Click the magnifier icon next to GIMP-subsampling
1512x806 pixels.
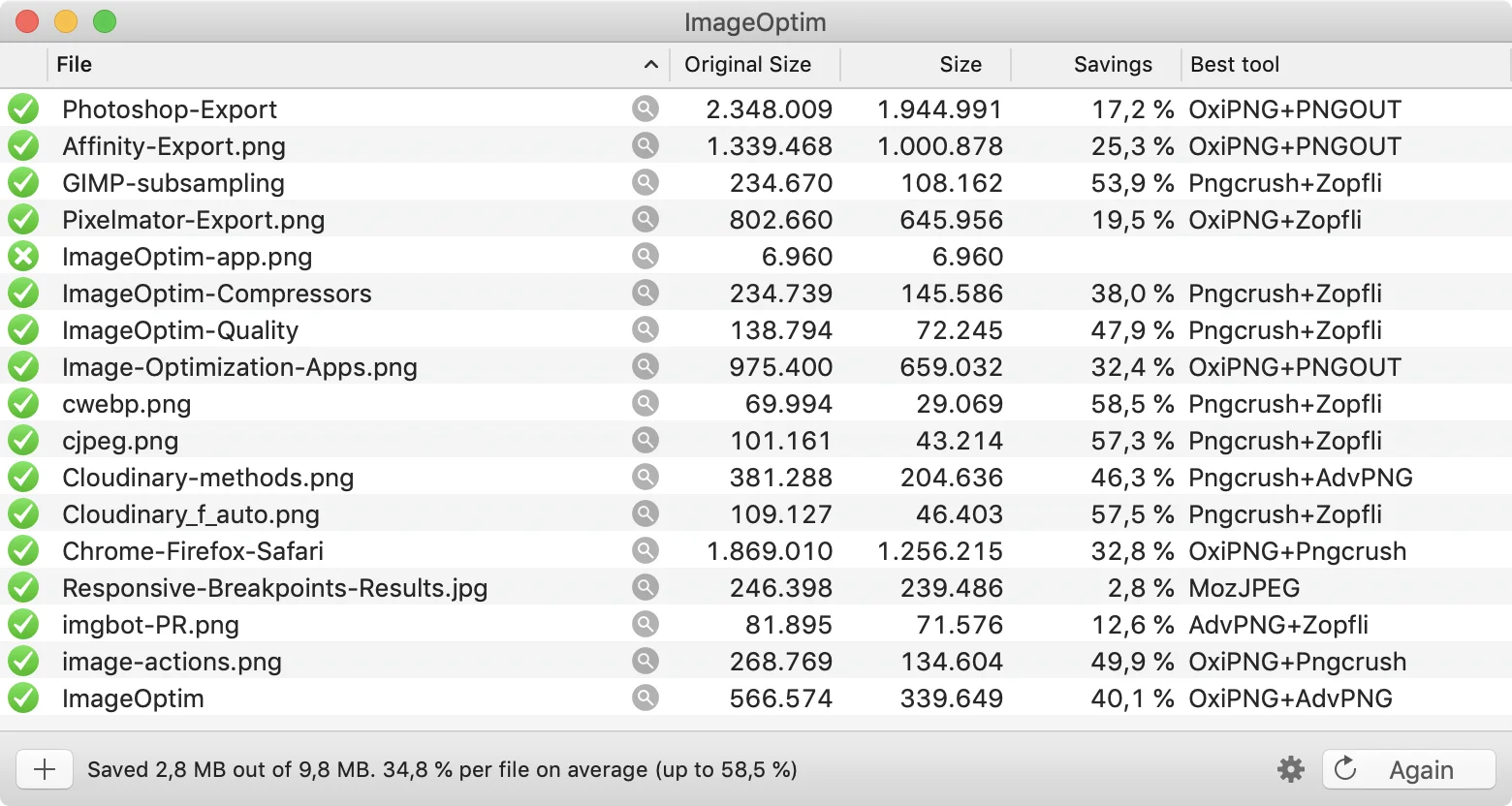646,182
